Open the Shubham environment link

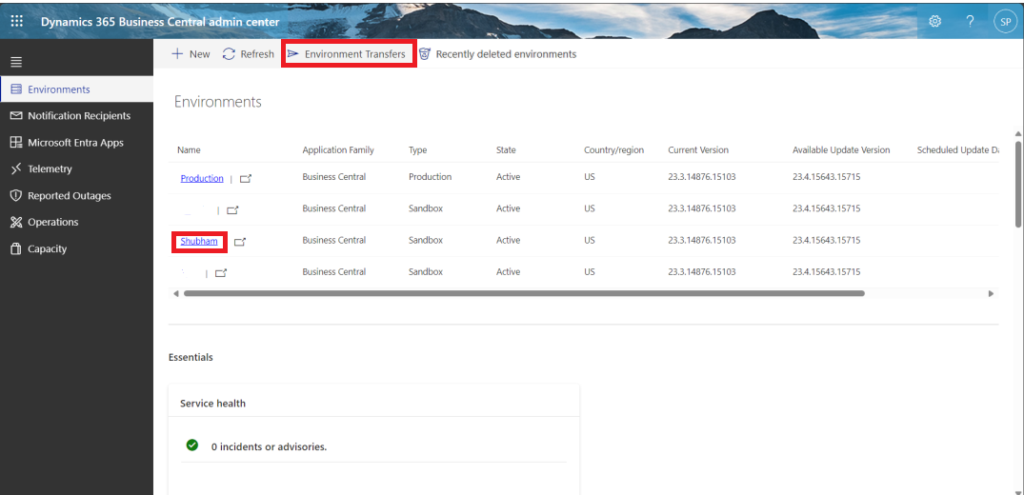click(199, 241)
